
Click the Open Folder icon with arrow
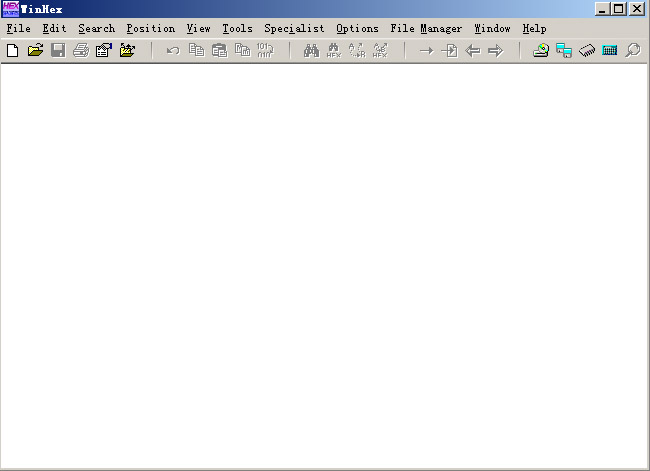coord(127,51)
